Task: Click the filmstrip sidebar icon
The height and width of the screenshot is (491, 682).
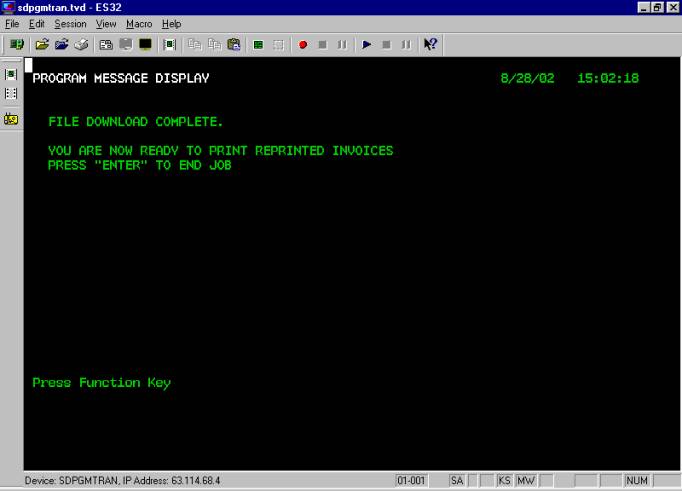Action: [x=11, y=94]
